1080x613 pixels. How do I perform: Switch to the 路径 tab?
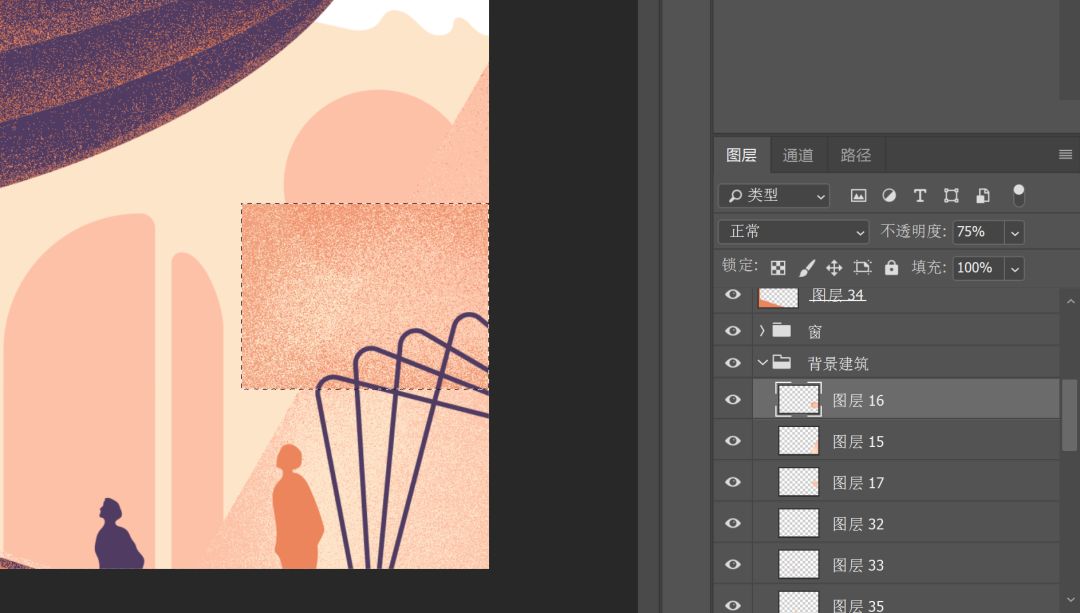pyautogui.click(x=855, y=156)
